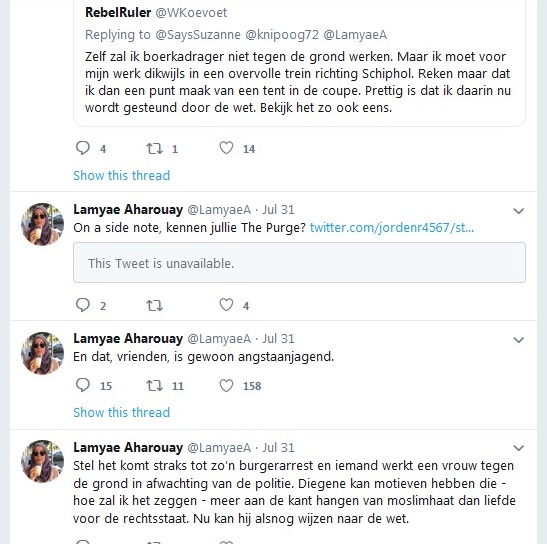Retweet the 'angstaanjagend' tweet
The image size is (547, 544).
click(x=154, y=386)
